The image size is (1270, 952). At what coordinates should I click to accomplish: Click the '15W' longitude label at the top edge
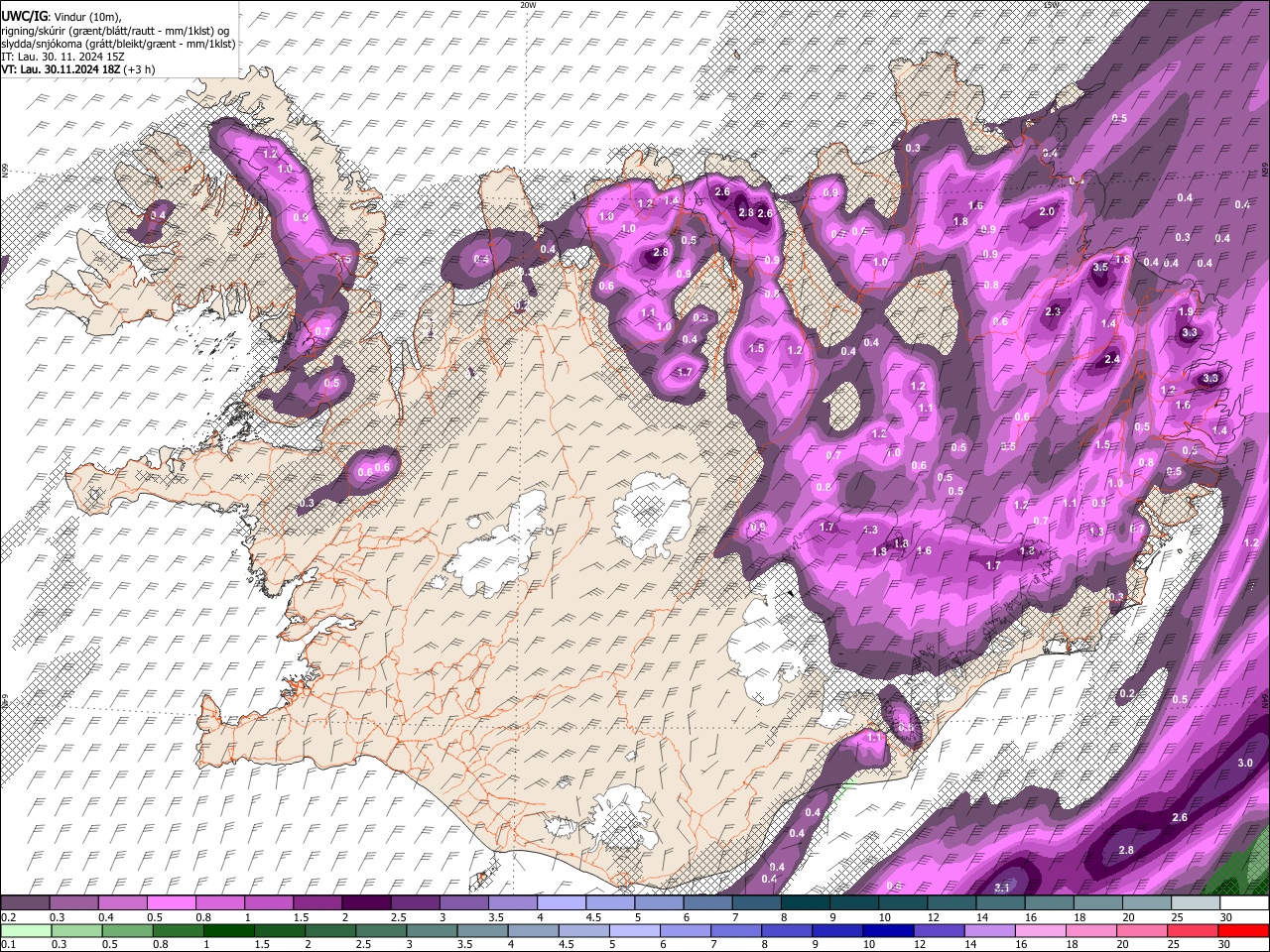(1051, 5)
